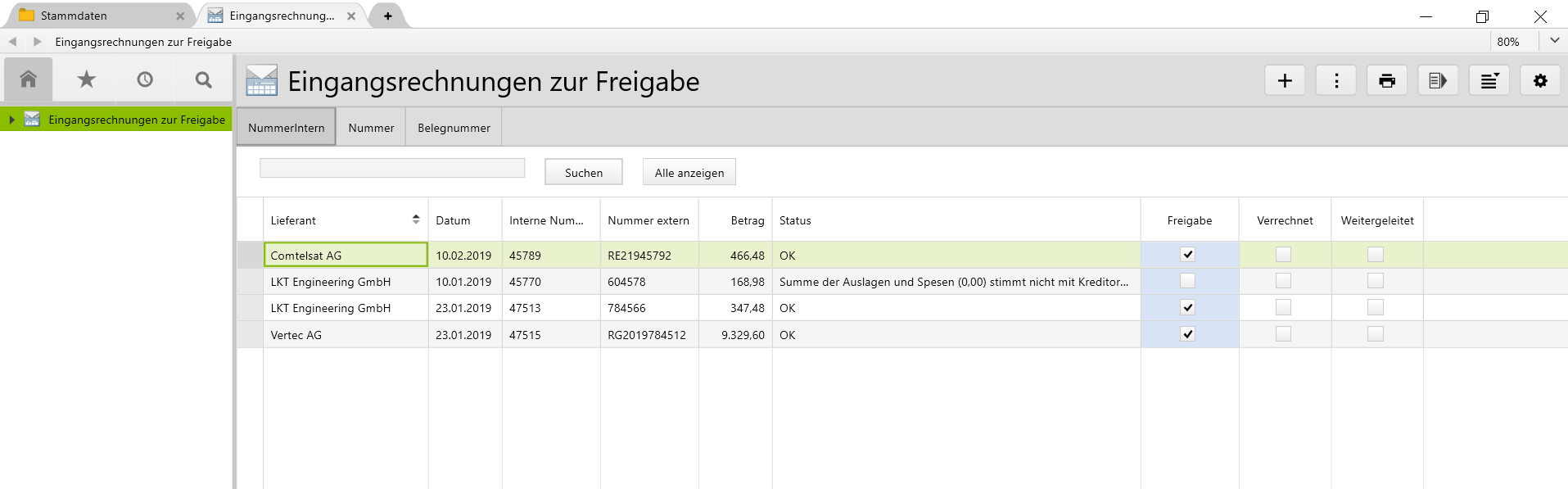Screen dimensions: 1568x489
Task: Click external number RE21945792
Action: point(649,255)
